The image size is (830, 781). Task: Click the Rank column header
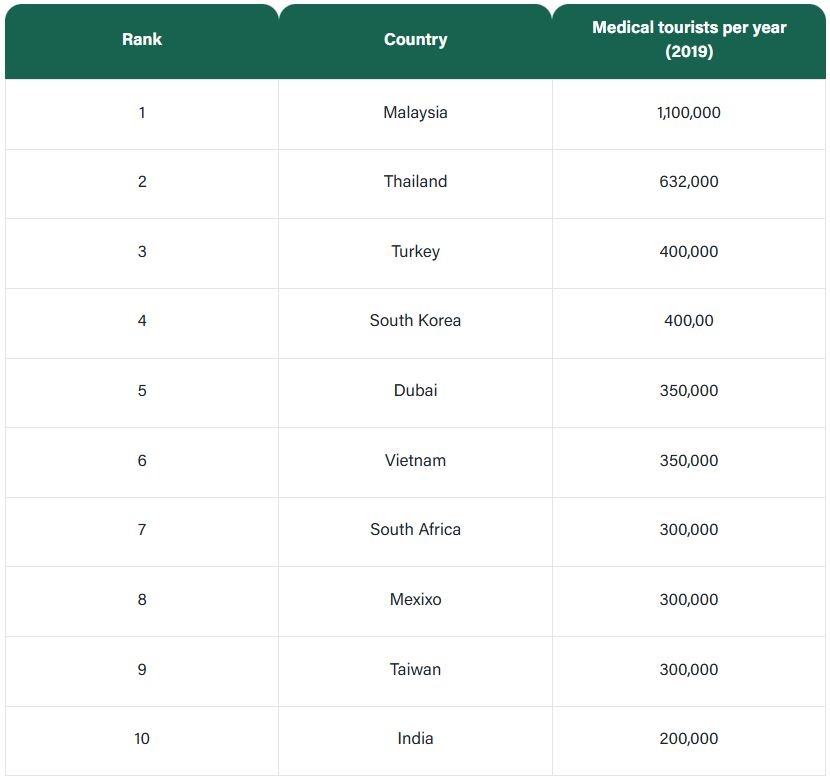142,40
